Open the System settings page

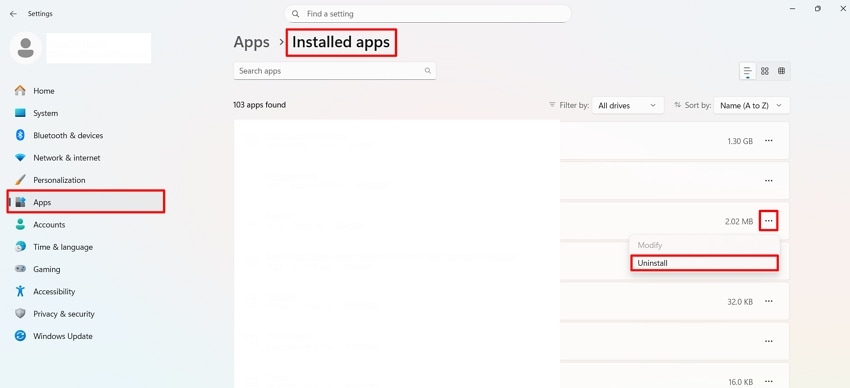click(x=86, y=113)
